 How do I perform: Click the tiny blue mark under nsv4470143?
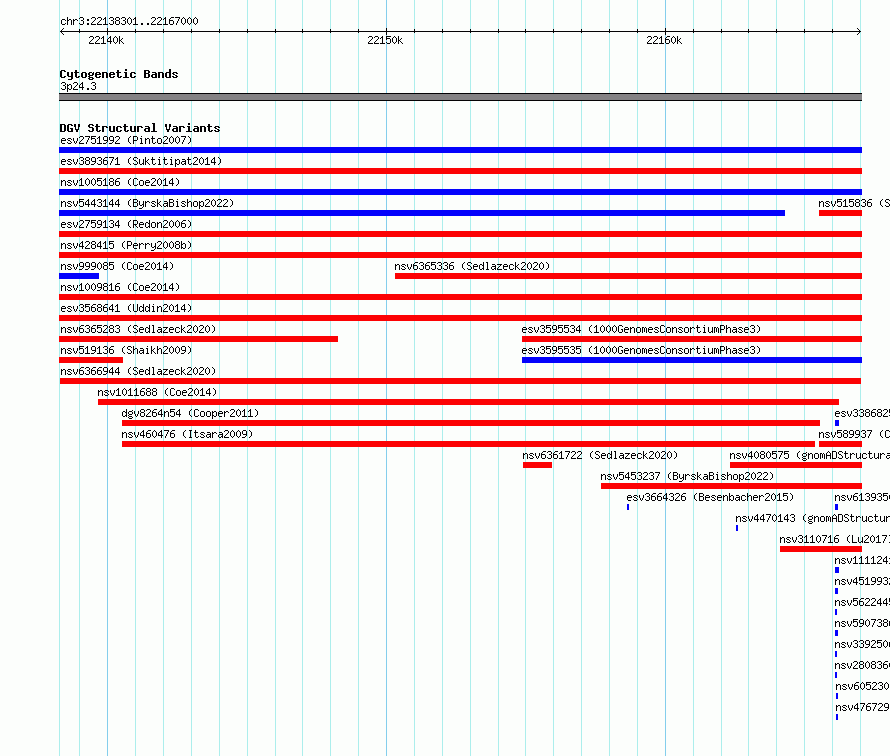(x=737, y=528)
